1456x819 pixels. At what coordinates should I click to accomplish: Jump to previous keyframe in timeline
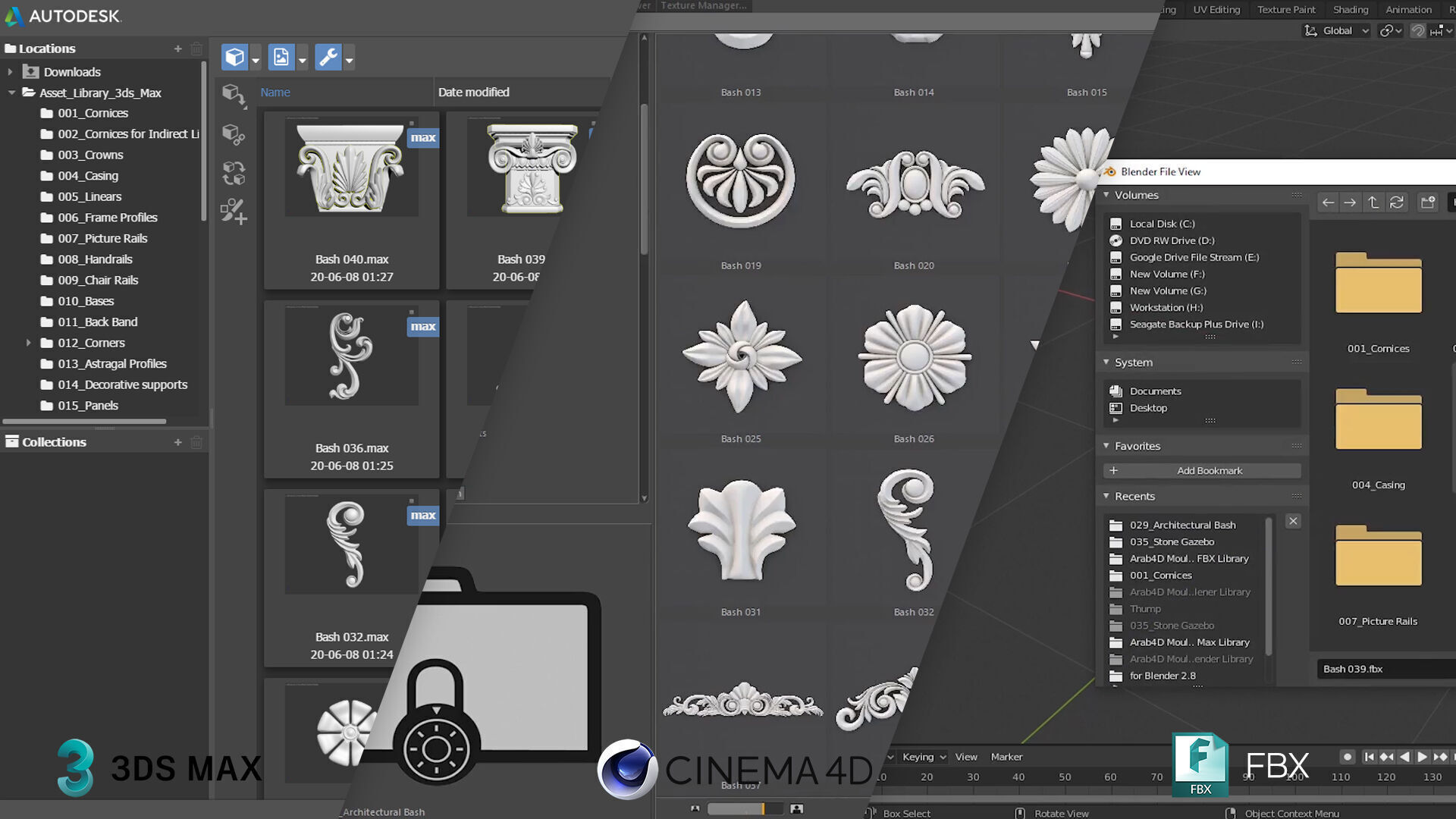1386,757
